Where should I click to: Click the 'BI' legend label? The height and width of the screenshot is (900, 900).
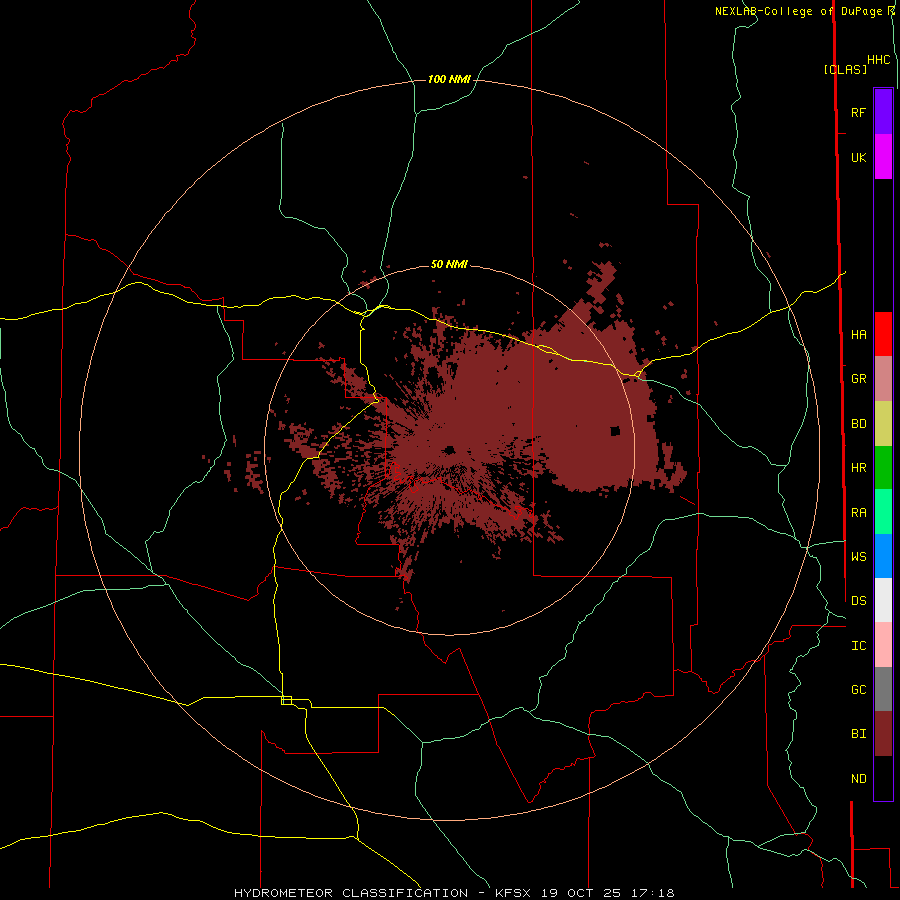point(858,734)
